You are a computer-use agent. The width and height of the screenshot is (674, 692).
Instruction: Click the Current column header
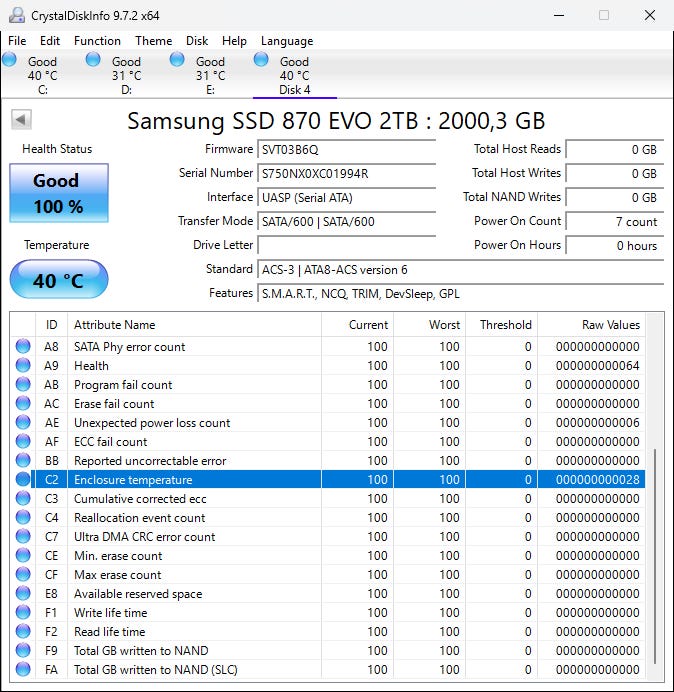[358, 325]
